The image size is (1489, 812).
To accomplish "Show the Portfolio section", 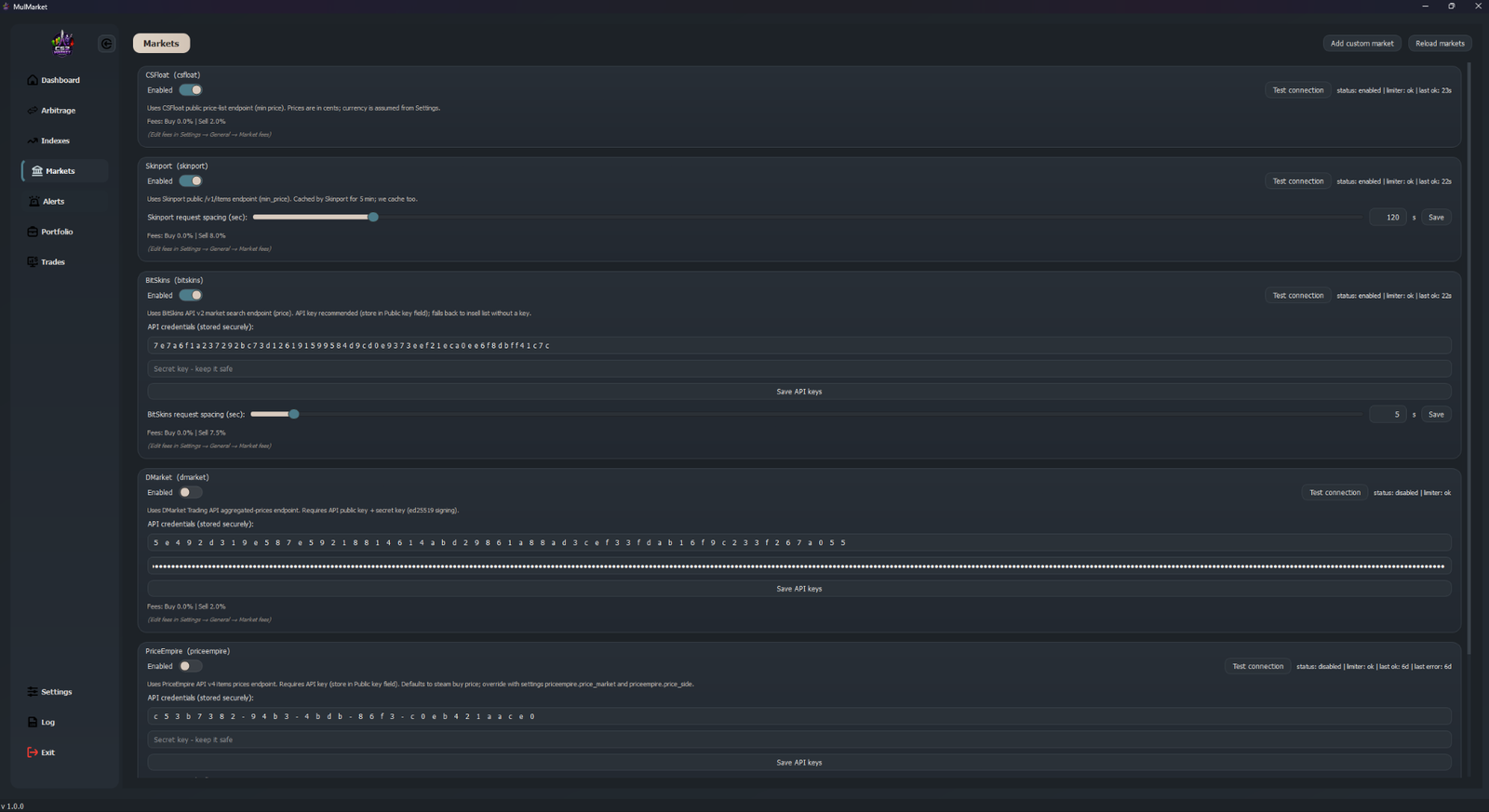I will click(x=51, y=232).
